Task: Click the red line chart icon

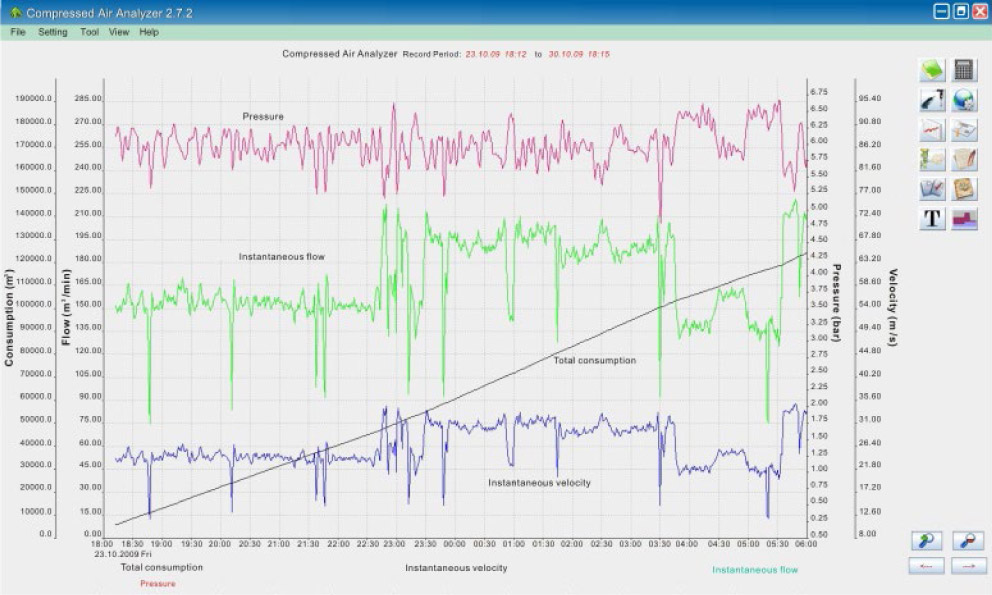Action: tap(932, 129)
